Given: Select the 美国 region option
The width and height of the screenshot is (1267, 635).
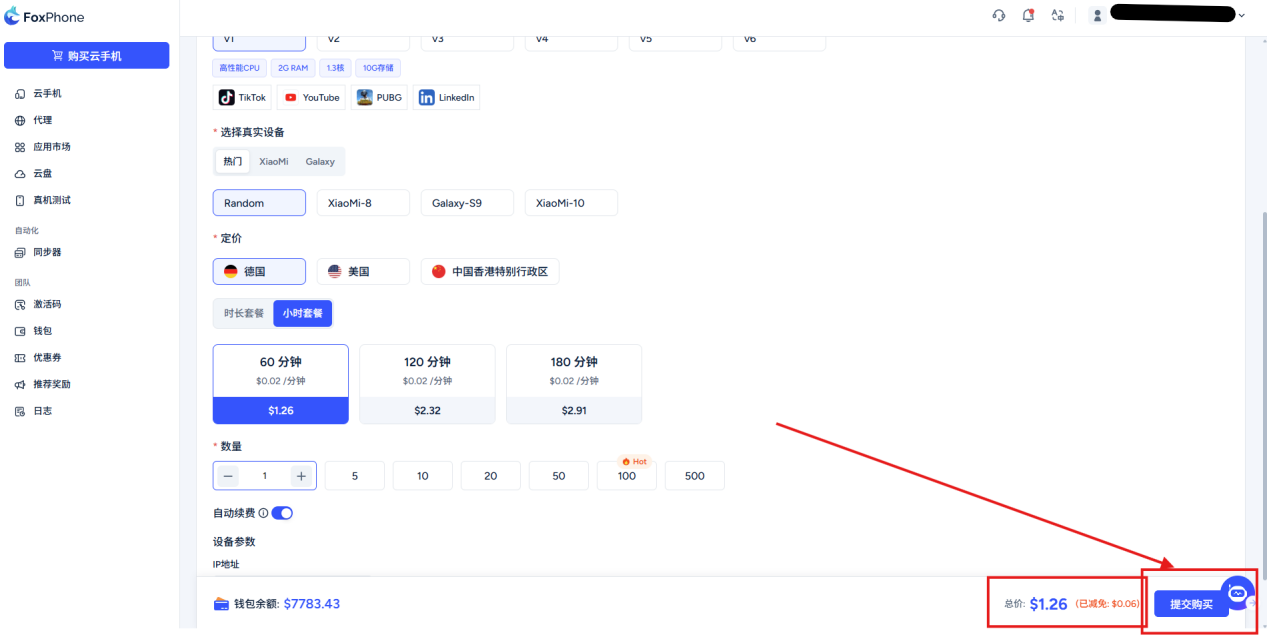Looking at the screenshot, I should 363,271.
